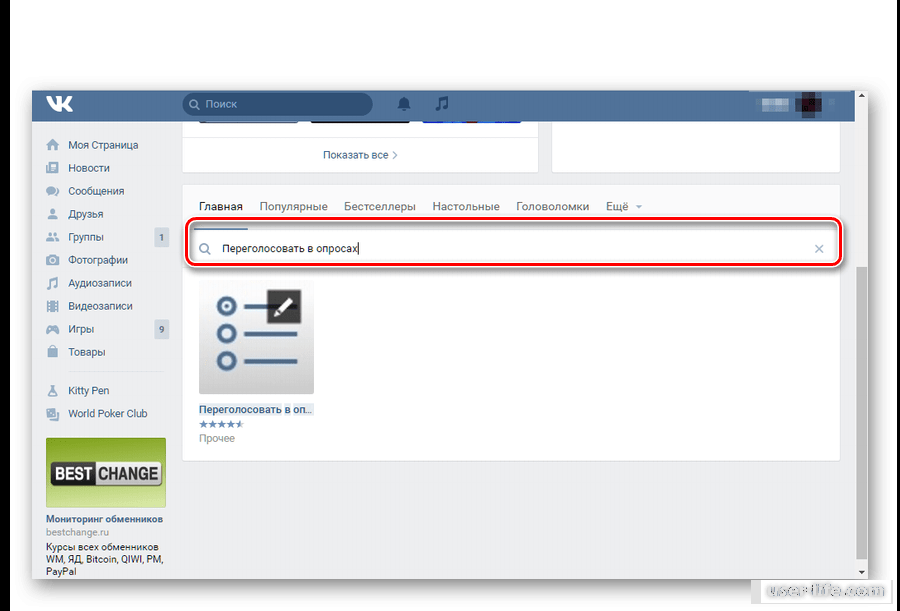900x611 pixels.
Task: Click the flask icon beside Kitty Pen
Action: click(x=52, y=390)
